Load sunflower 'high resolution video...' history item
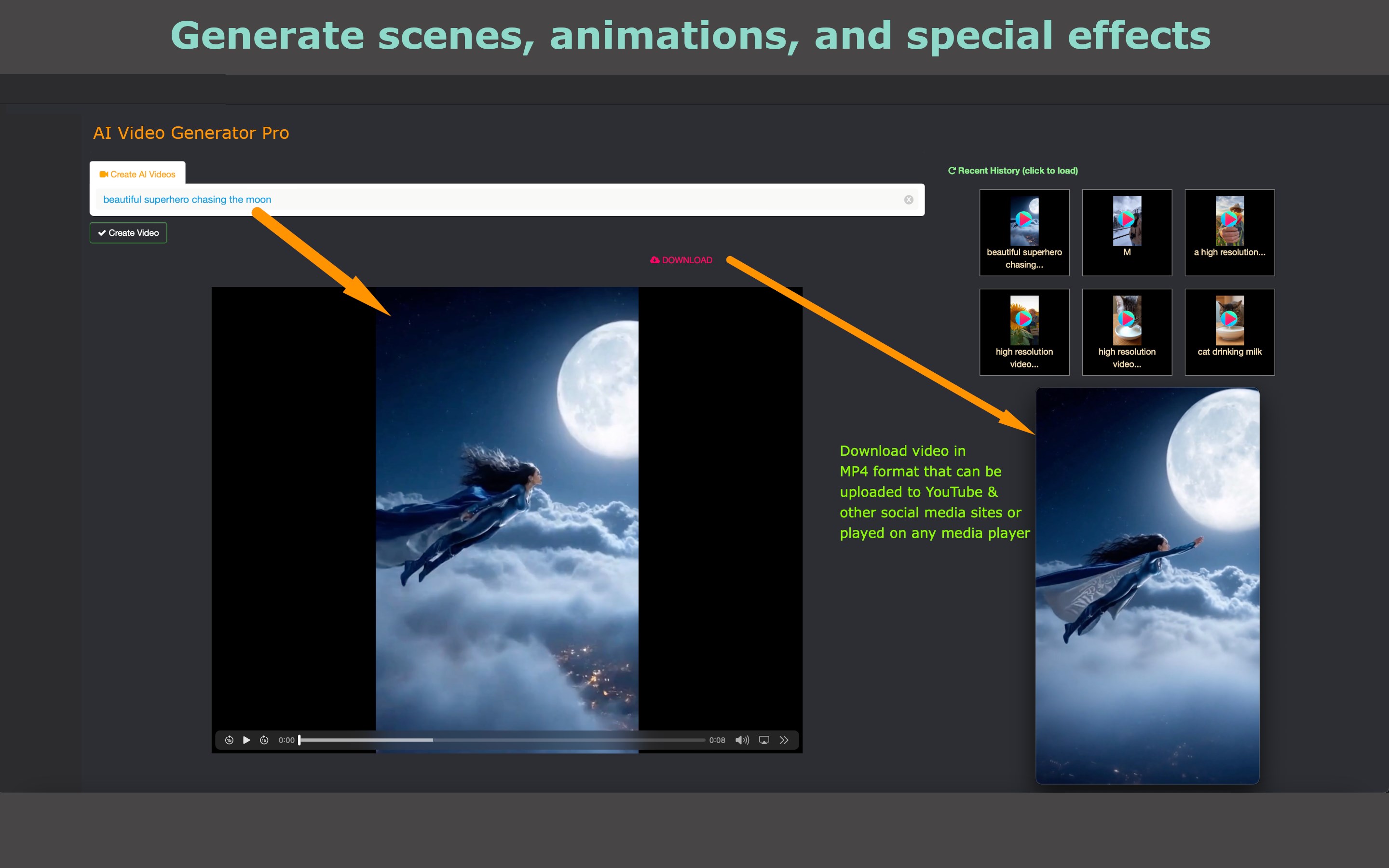 click(1024, 332)
